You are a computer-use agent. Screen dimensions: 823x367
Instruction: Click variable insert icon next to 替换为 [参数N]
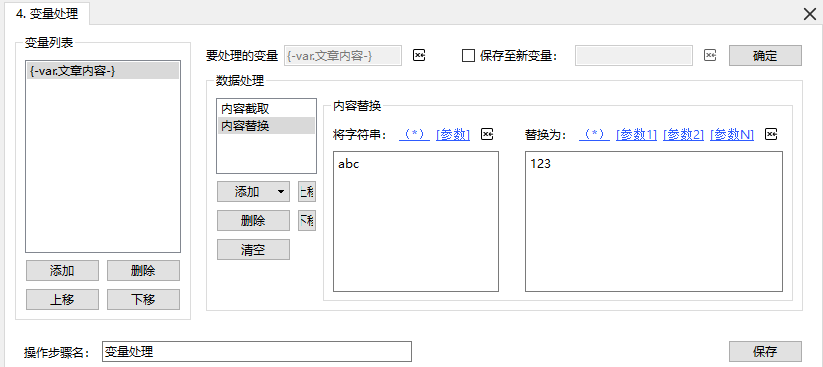[x=771, y=134]
